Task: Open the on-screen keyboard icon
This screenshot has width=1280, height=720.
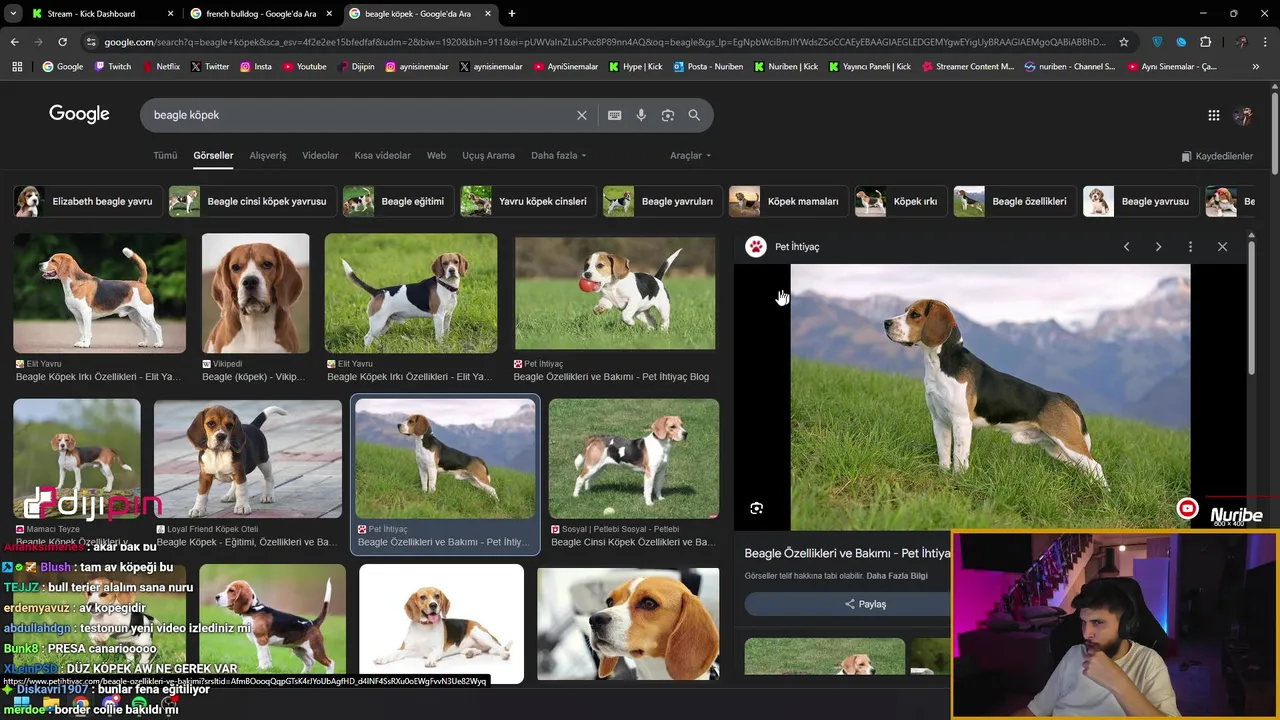Action: coord(615,115)
